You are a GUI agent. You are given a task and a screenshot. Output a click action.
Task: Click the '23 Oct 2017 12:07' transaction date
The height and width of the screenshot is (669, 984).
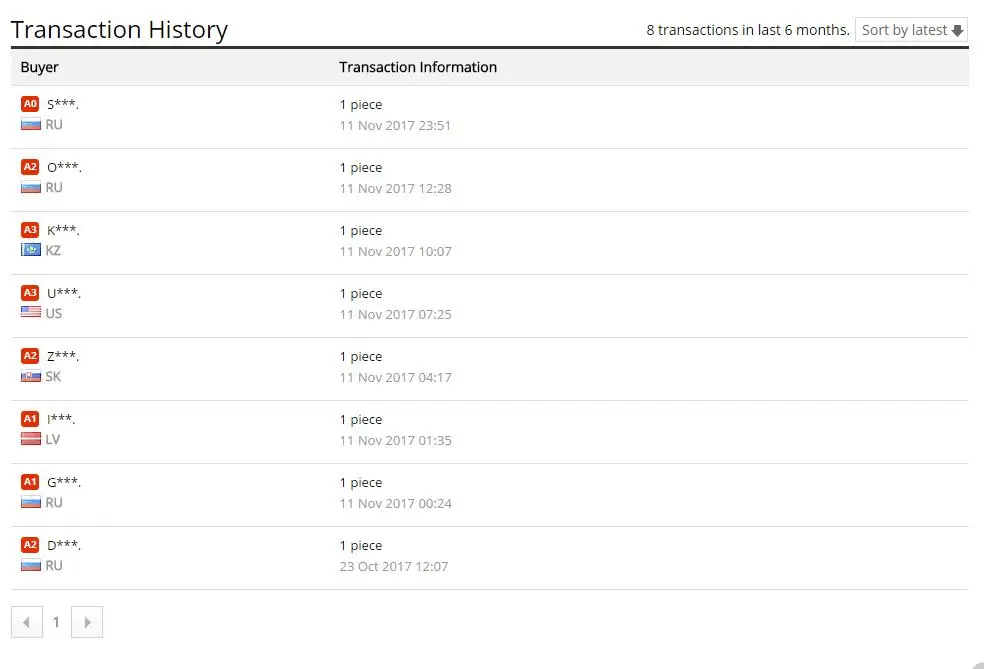tap(394, 566)
